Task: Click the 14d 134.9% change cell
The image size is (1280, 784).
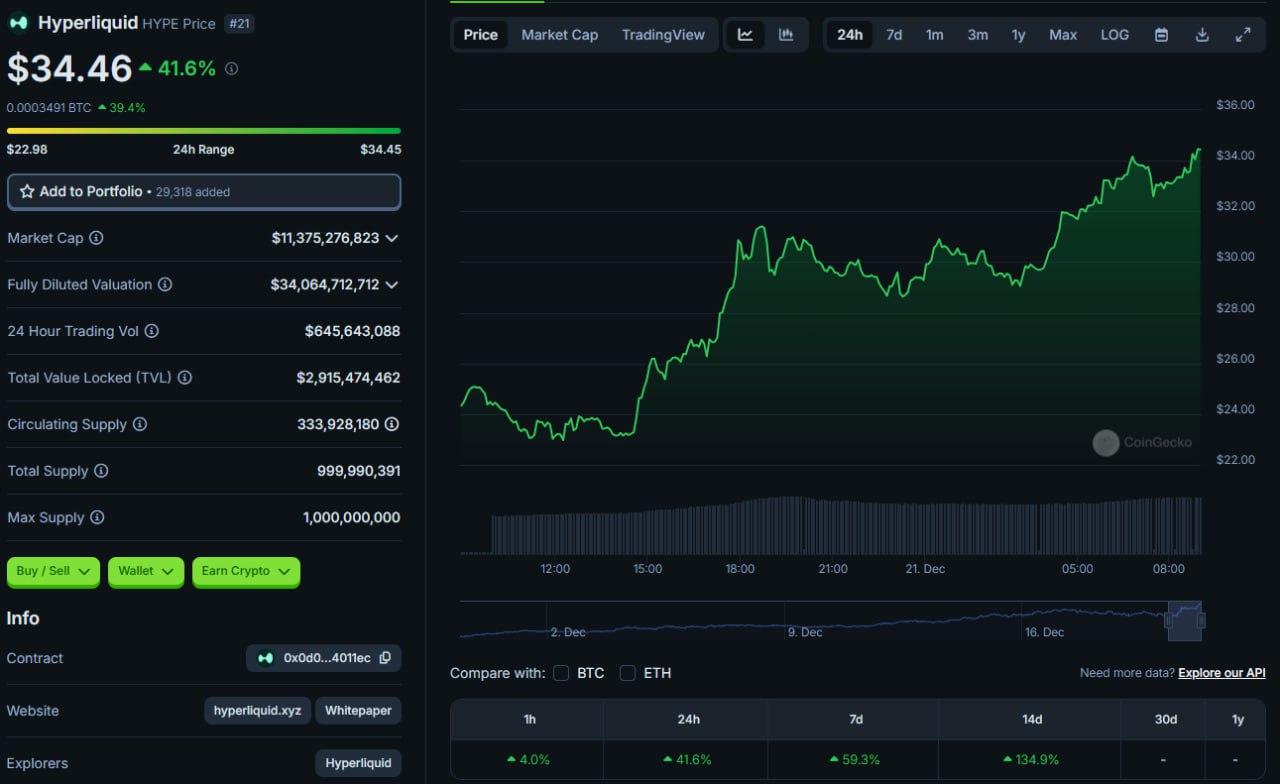Action: click(1031, 760)
